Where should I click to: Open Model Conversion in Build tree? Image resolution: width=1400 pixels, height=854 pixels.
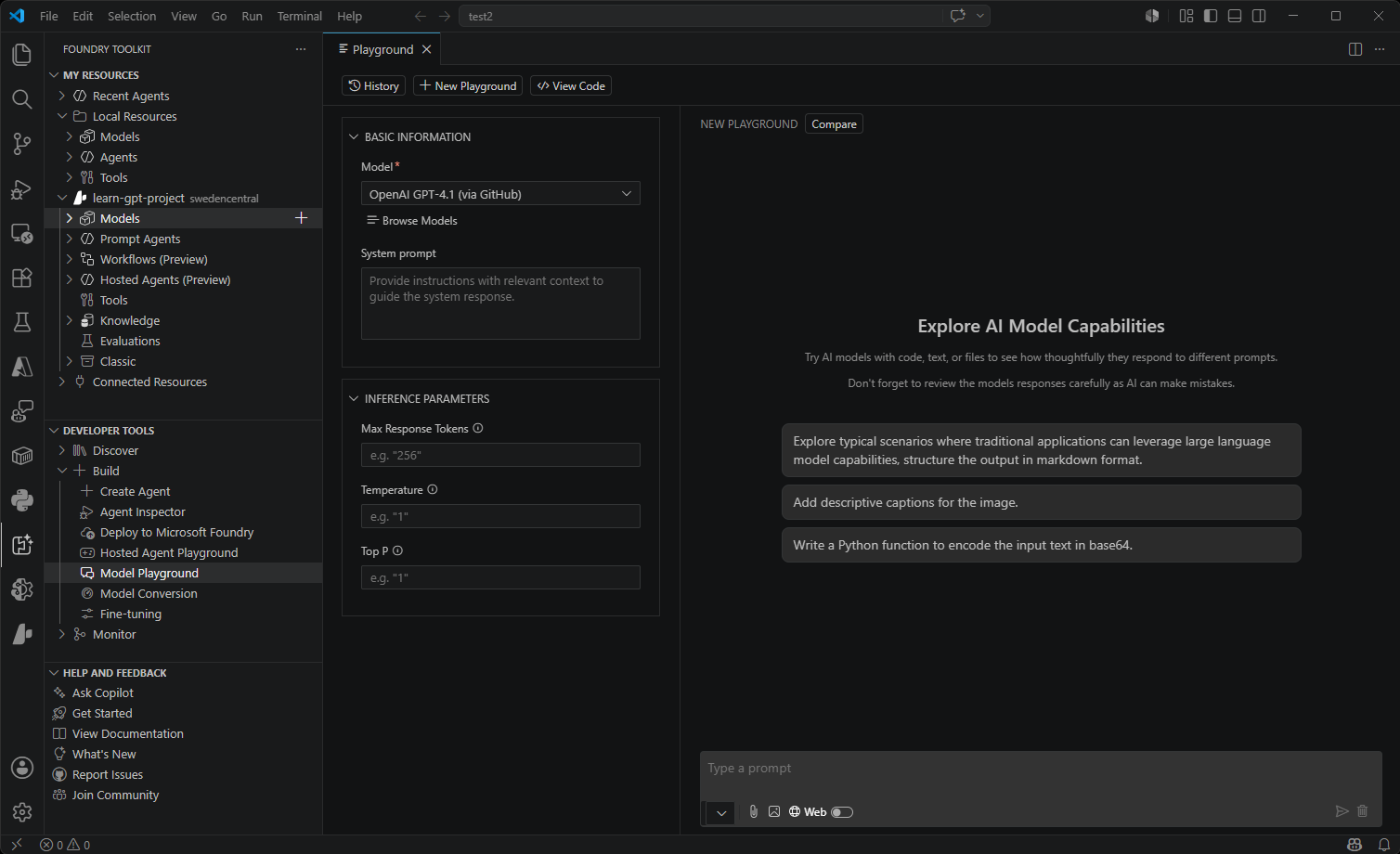[x=149, y=593]
